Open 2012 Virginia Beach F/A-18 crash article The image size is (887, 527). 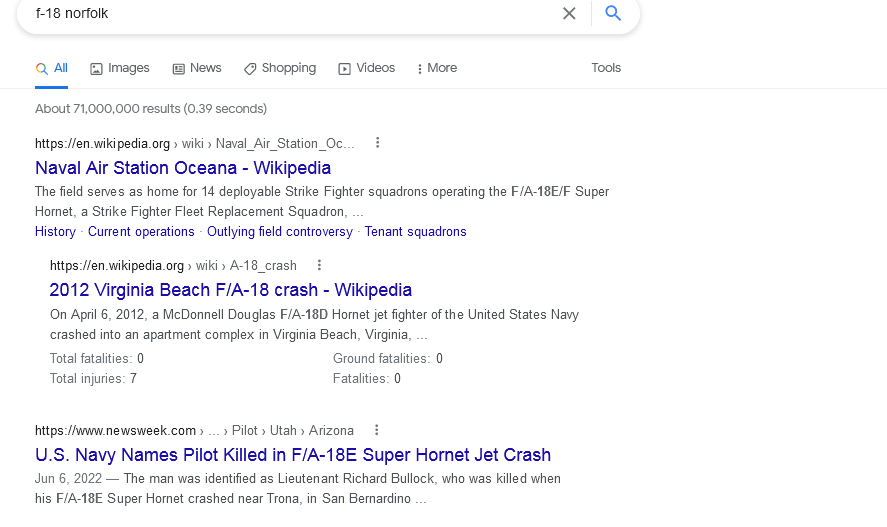[x=230, y=290]
